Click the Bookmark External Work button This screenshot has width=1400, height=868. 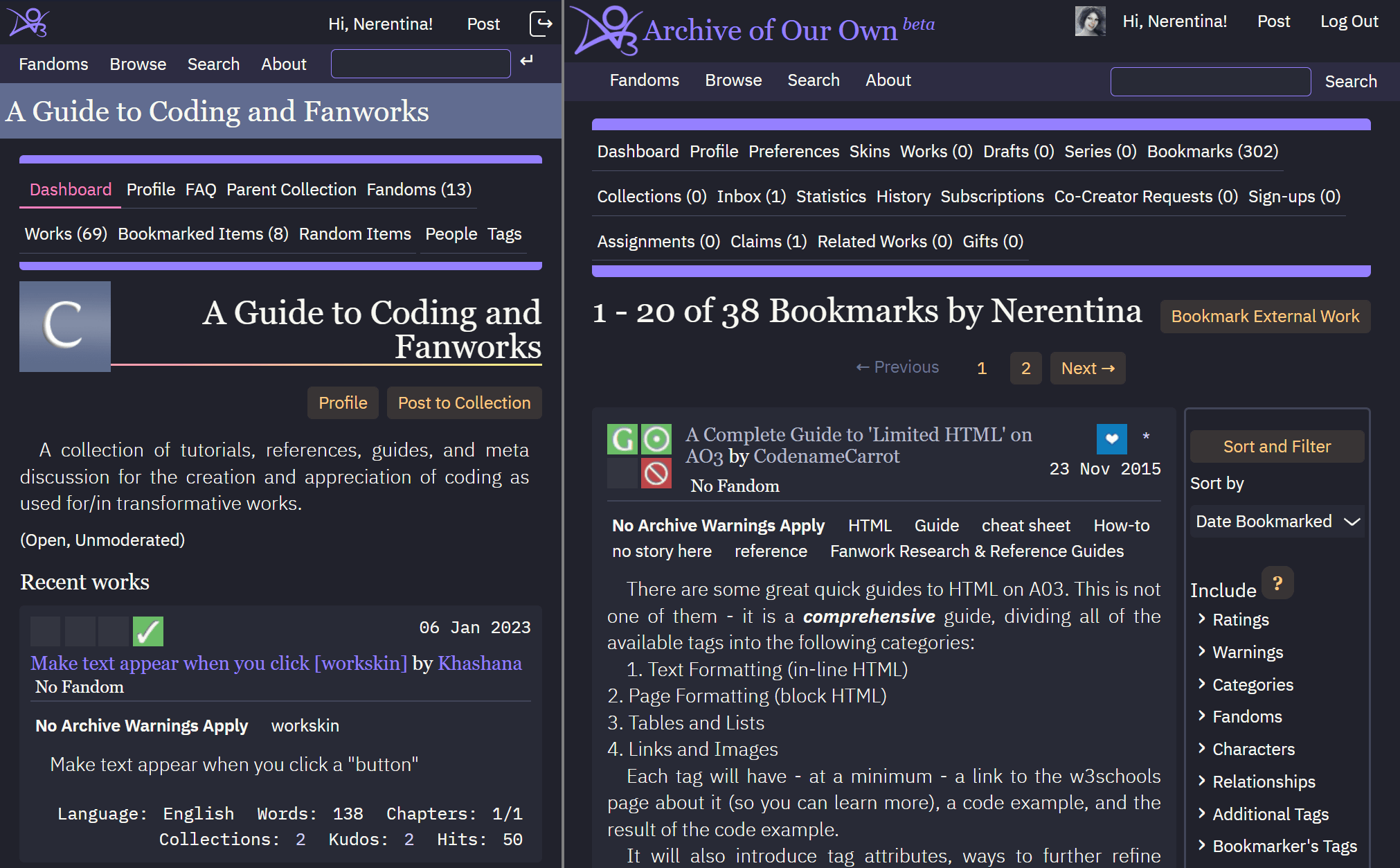point(1265,316)
